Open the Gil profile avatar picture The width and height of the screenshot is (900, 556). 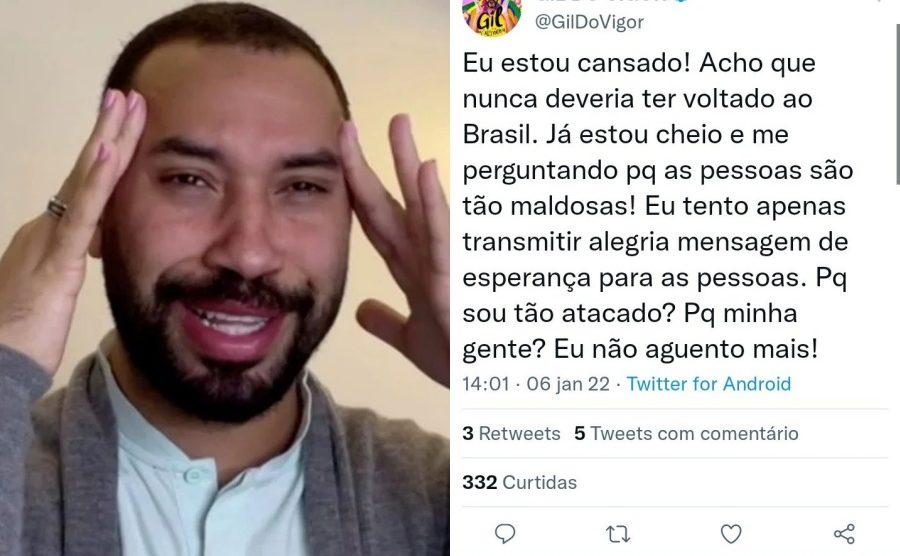pos(491,17)
